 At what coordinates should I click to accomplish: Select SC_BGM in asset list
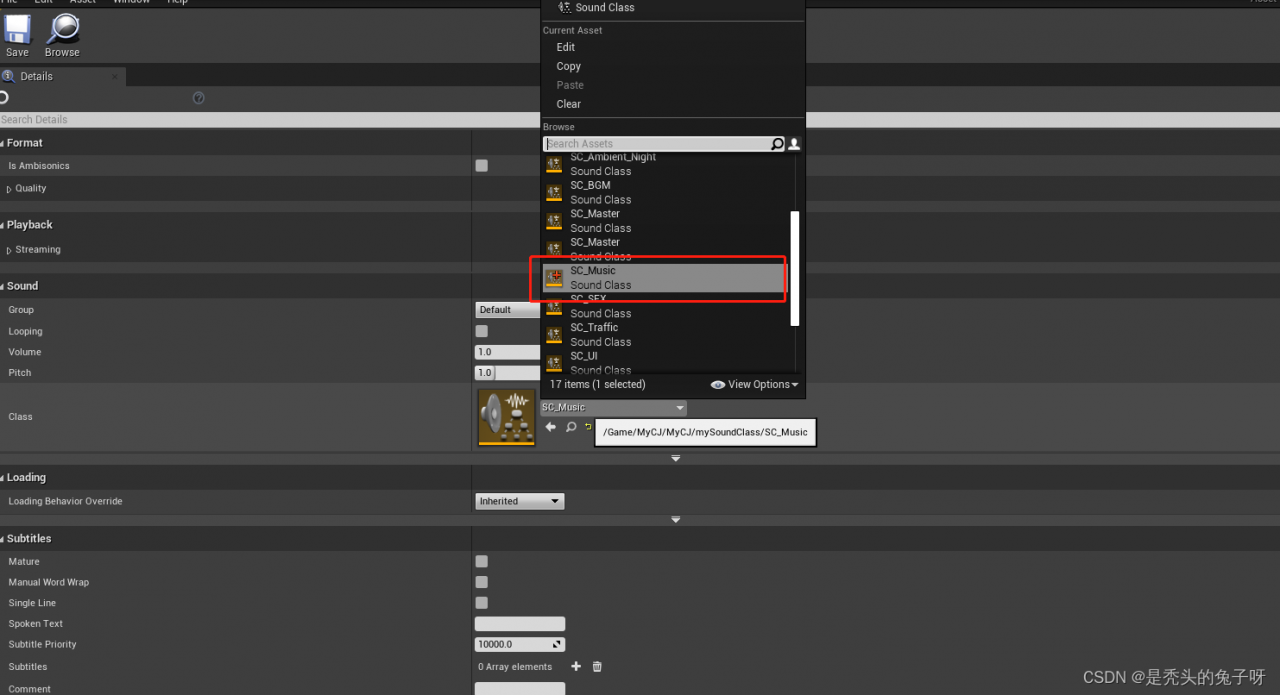point(666,192)
